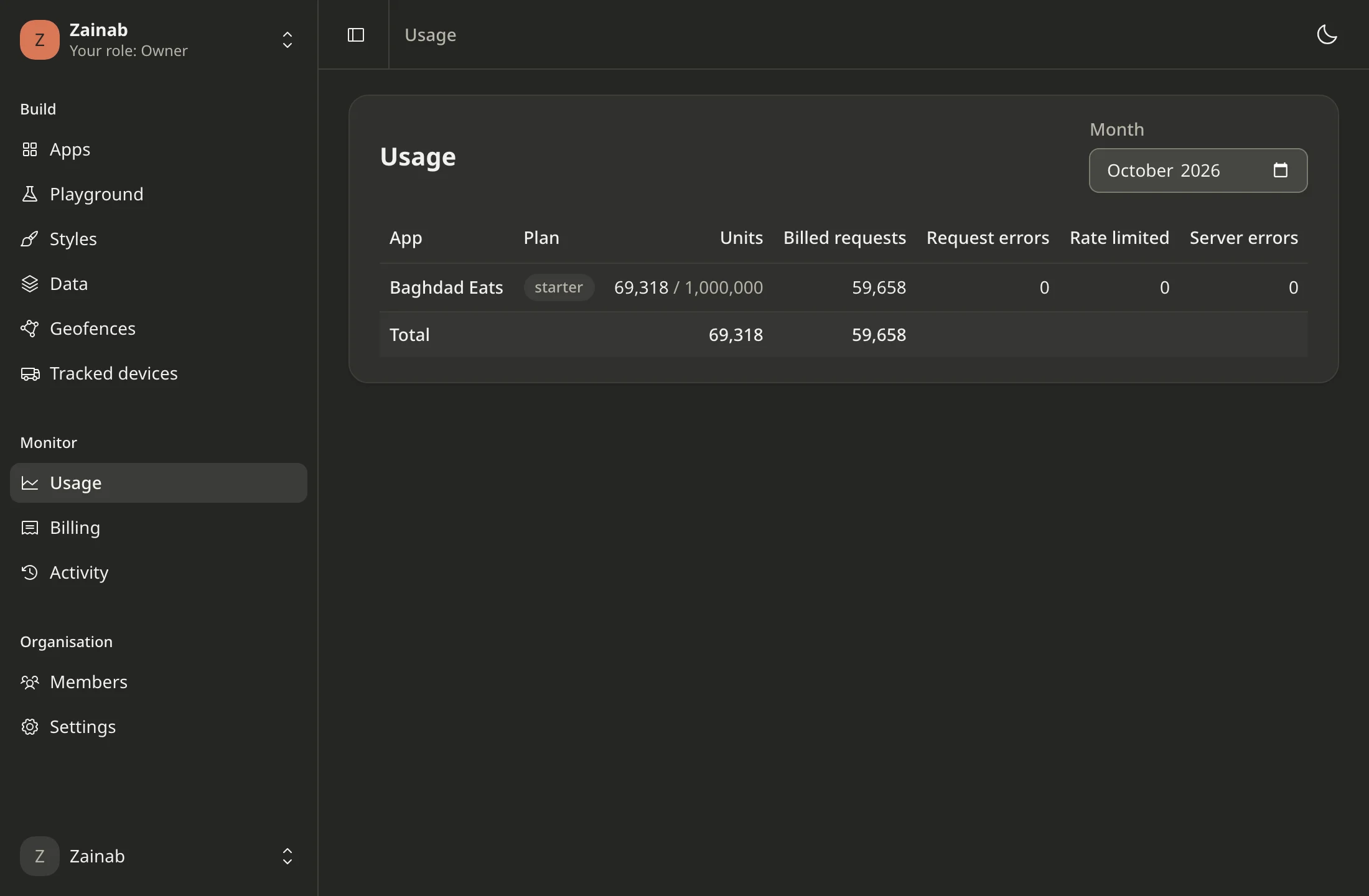Click the Geofences polygon icon
The width and height of the screenshot is (1369, 896).
click(29, 329)
